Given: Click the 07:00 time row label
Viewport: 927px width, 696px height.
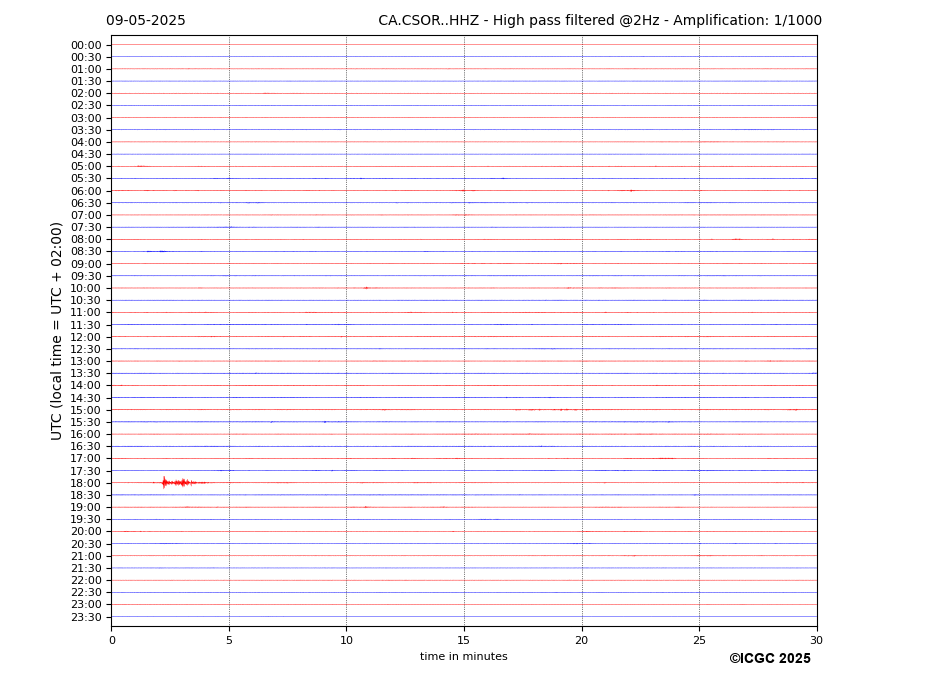Looking at the screenshot, I should (86, 215).
